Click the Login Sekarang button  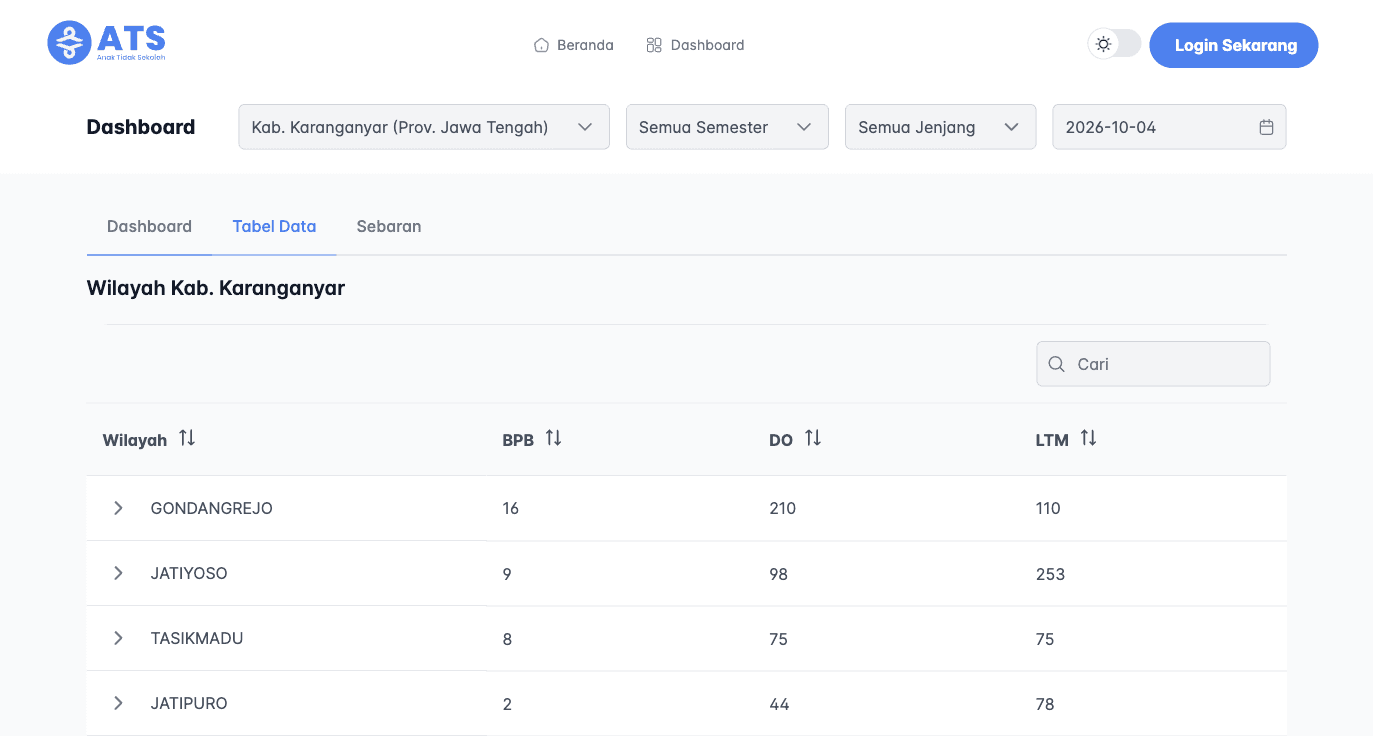(x=1234, y=45)
